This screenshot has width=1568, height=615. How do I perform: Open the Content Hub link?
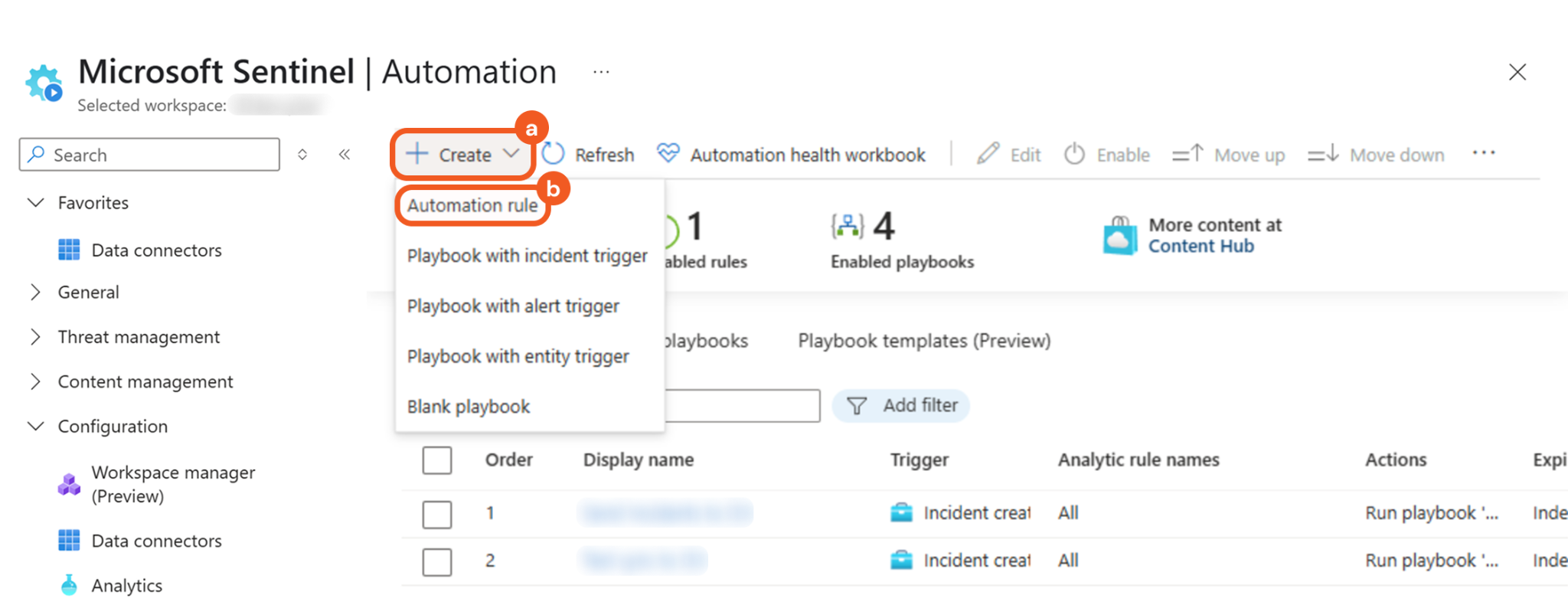(1200, 246)
